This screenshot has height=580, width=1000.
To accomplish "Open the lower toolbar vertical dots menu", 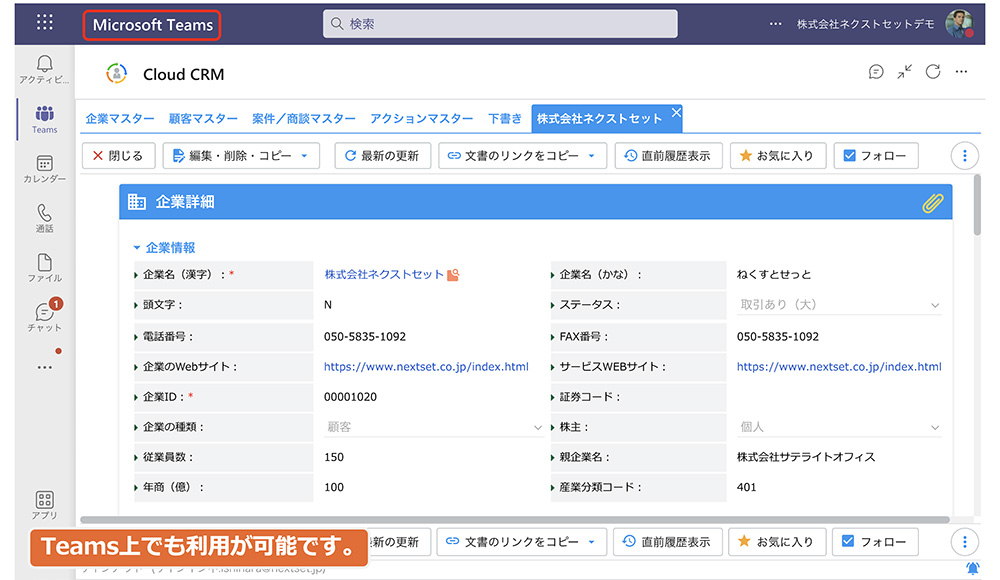I will pyautogui.click(x=964, y=542).
